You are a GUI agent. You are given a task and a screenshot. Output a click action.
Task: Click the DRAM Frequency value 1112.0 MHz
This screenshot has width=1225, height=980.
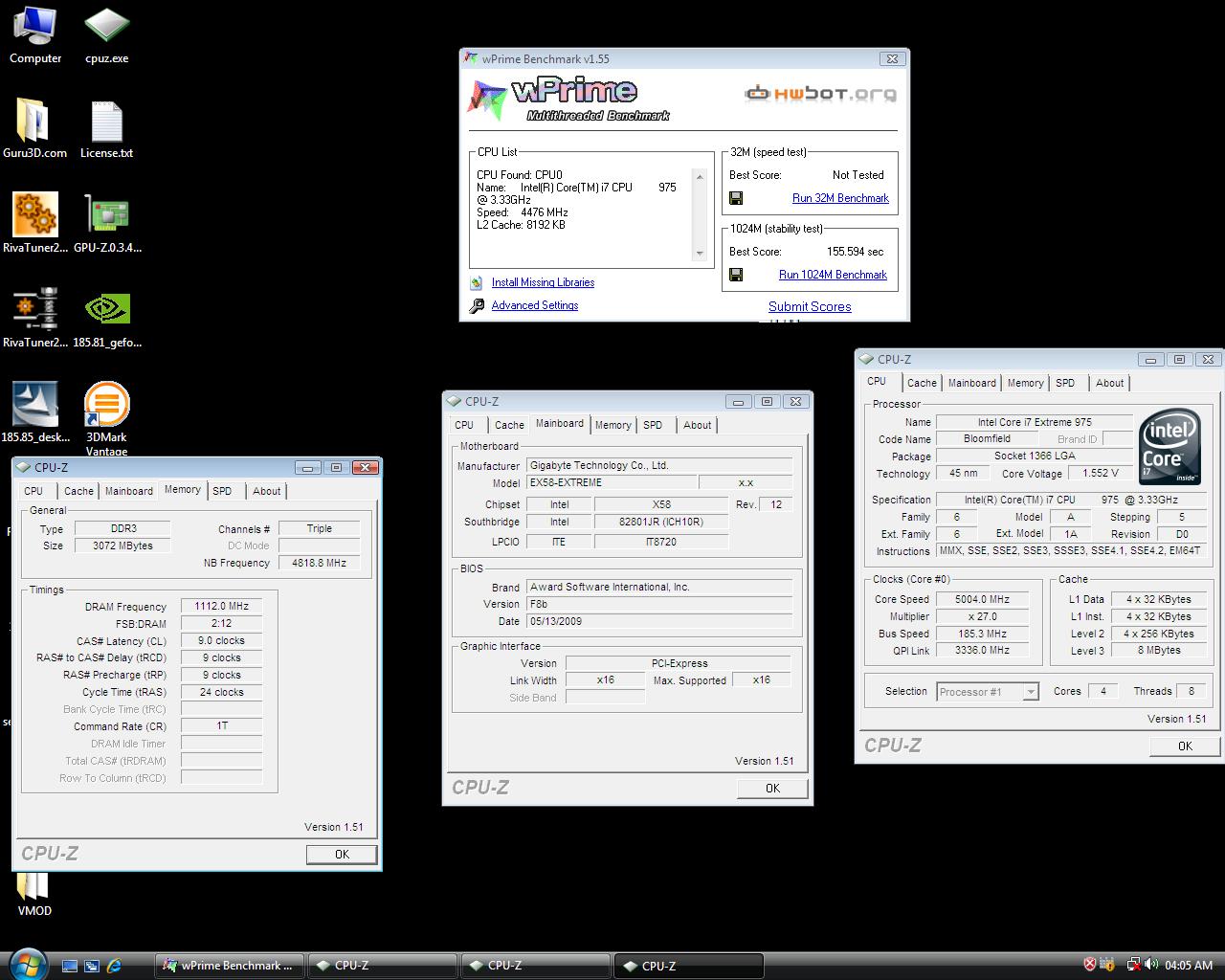221,607
